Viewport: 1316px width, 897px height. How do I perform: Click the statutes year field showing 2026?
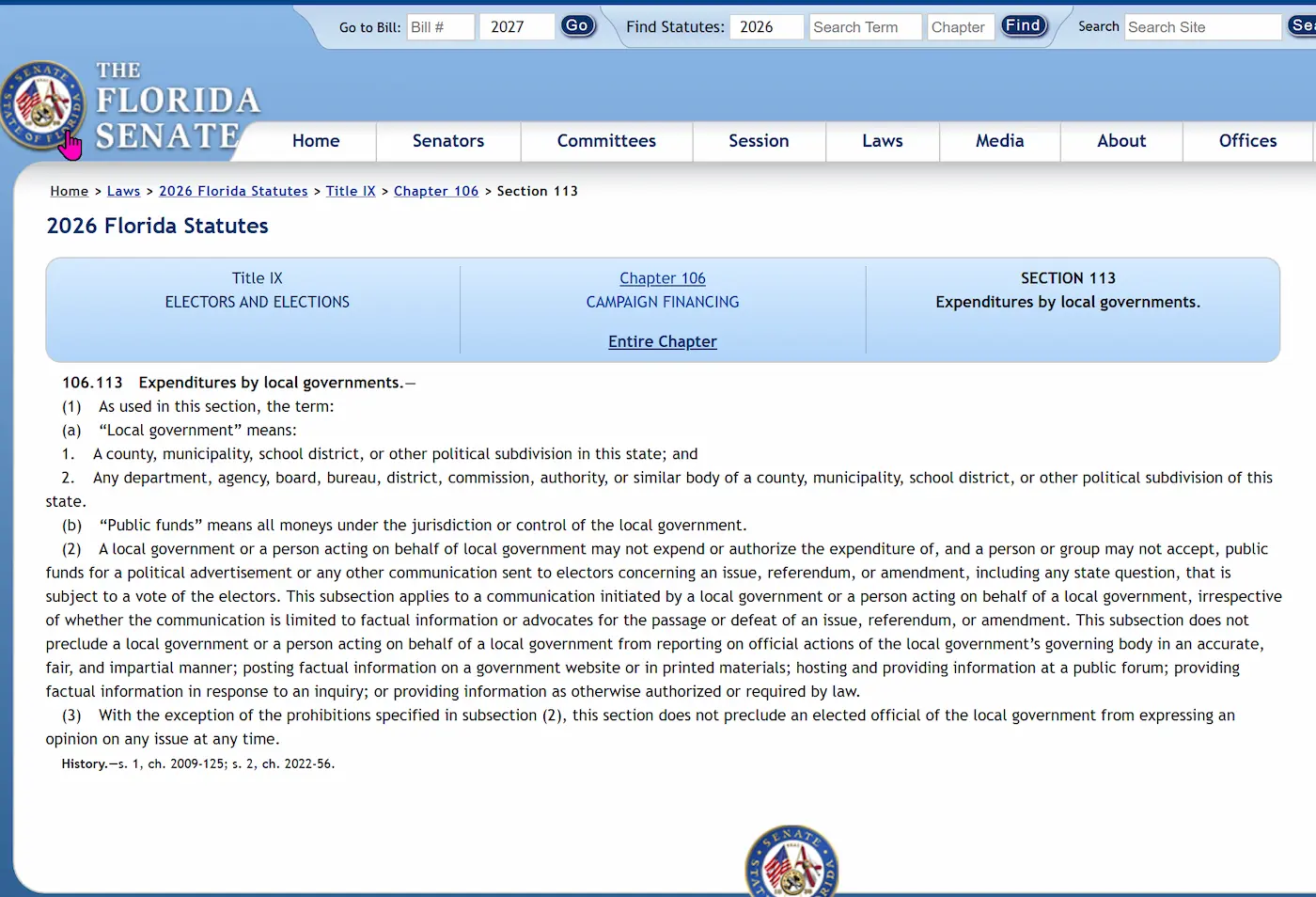tap(767, 27)
